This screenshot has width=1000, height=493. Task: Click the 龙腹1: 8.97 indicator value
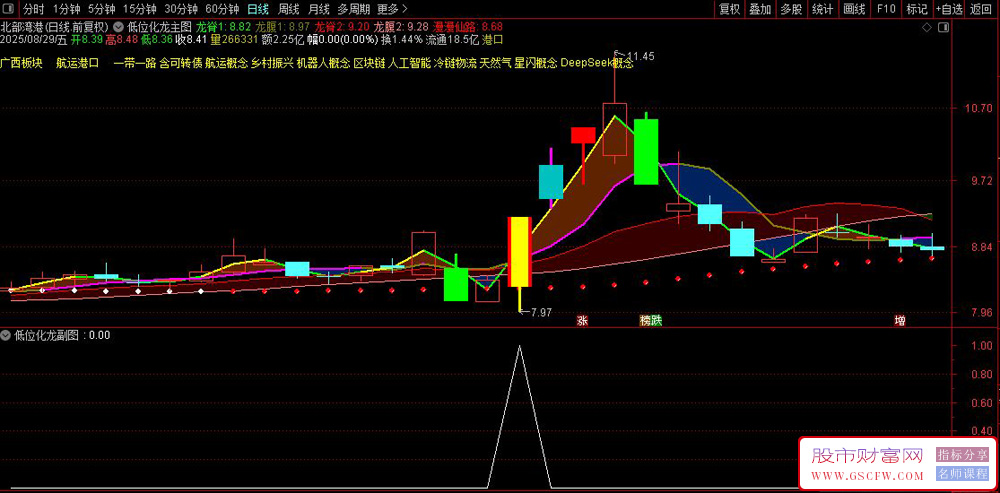(283, 27)
